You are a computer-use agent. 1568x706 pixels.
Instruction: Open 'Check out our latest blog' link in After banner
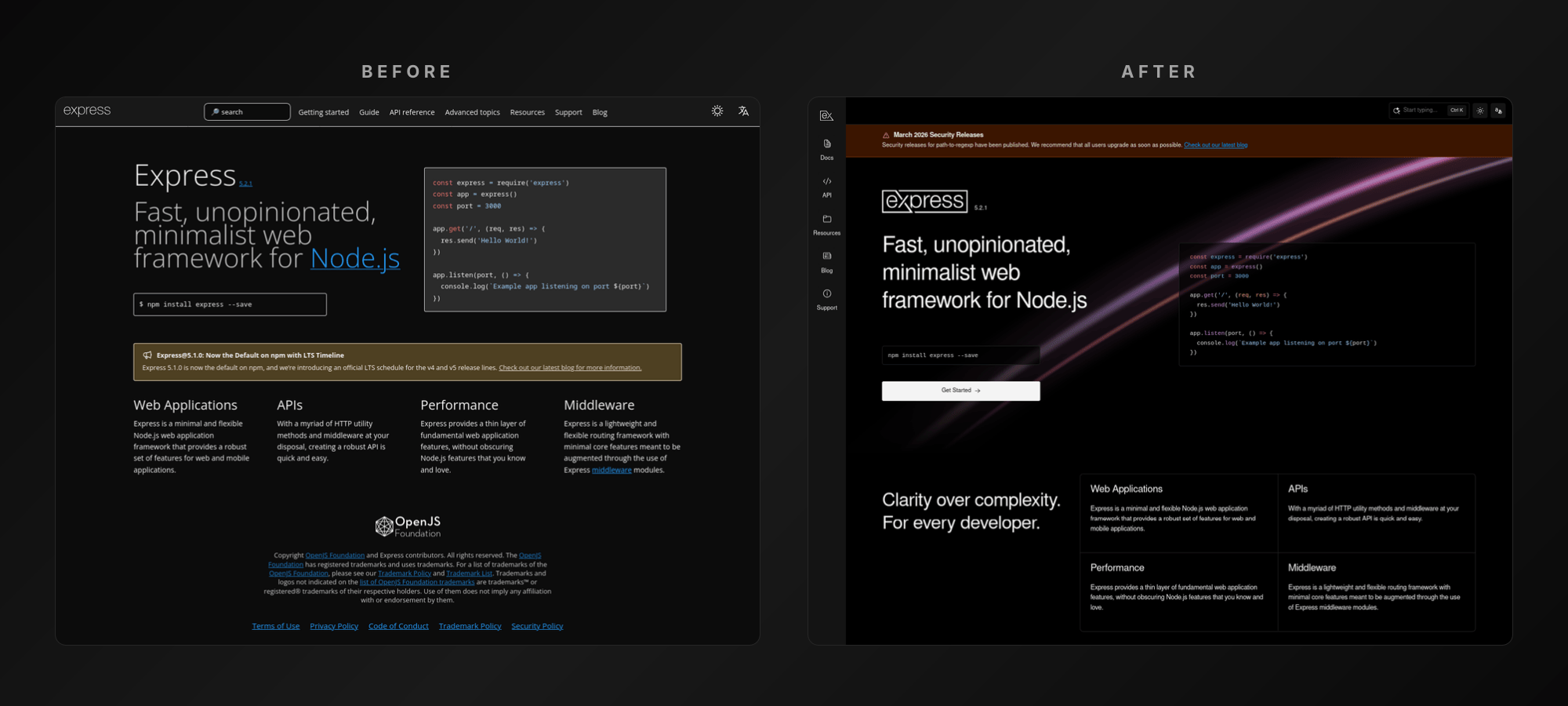pyautogui.click(x=1215, y=145)
